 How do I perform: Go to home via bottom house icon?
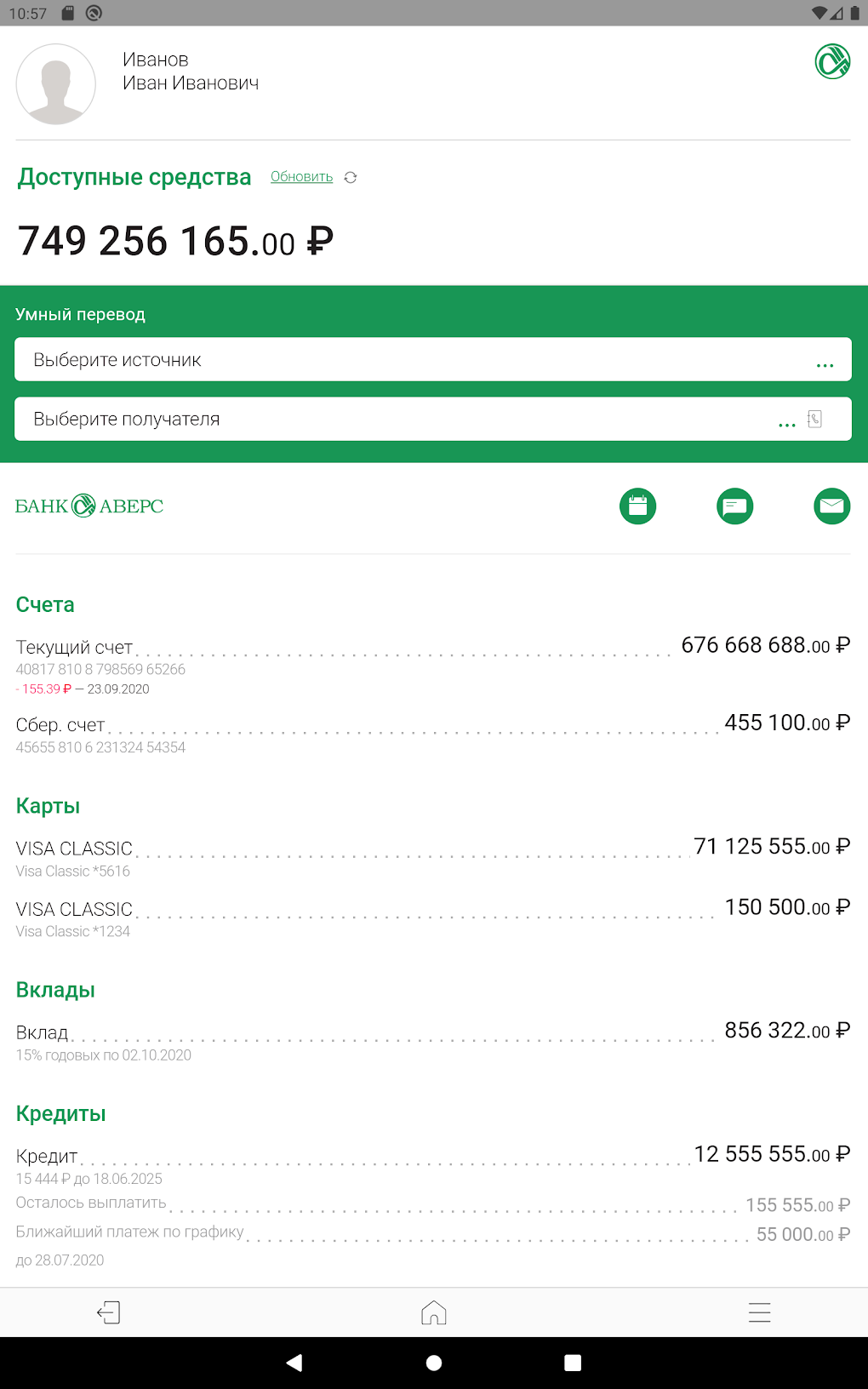434,1312
